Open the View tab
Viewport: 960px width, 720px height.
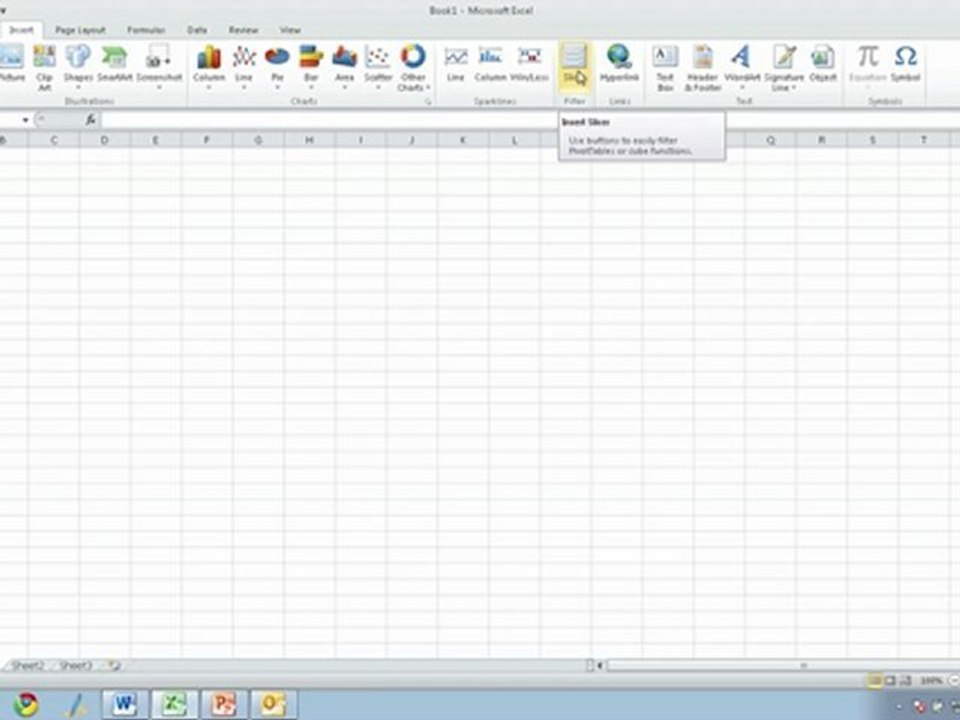[290, 30]
